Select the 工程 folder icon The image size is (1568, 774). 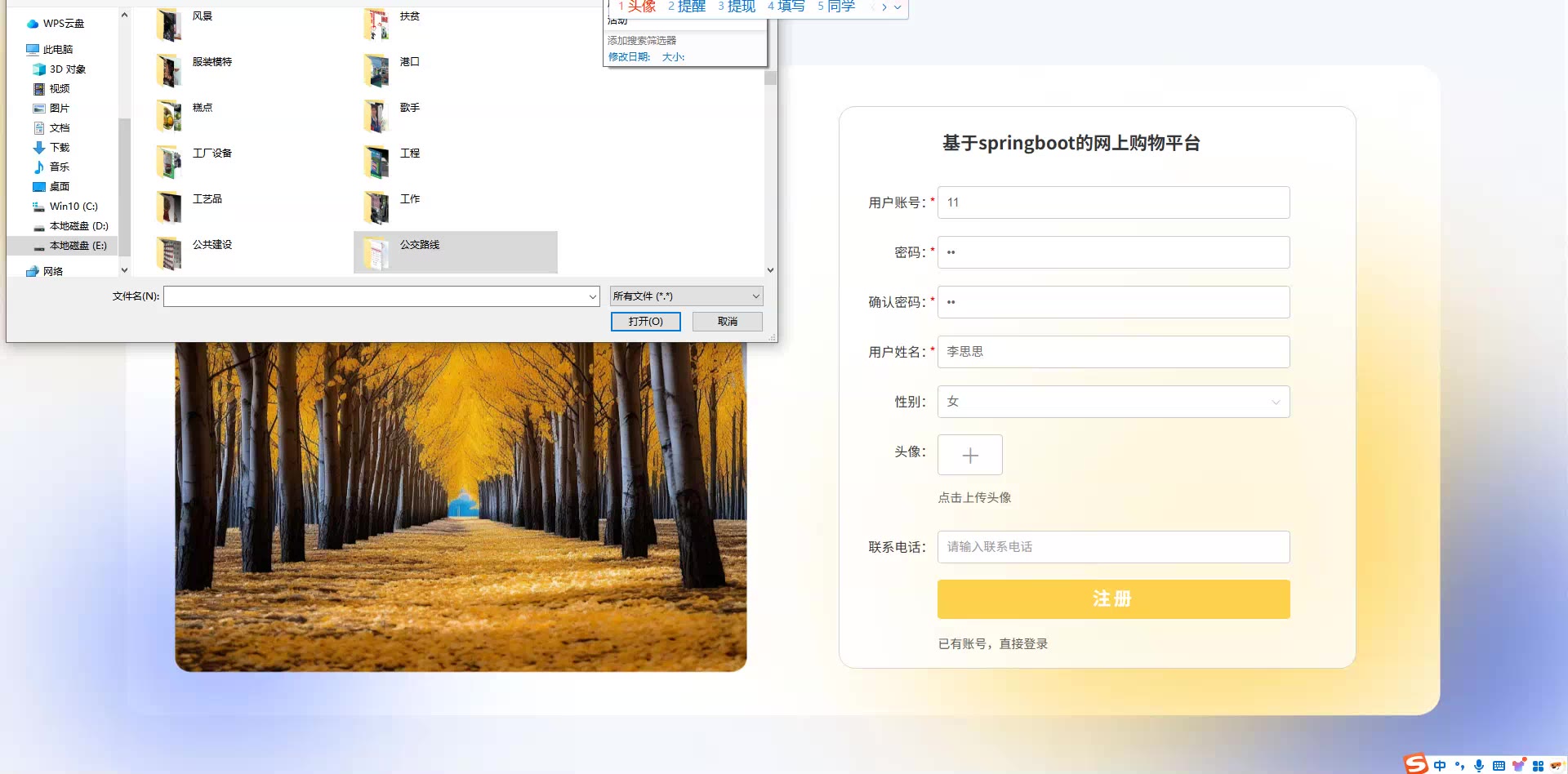[376, 162]
